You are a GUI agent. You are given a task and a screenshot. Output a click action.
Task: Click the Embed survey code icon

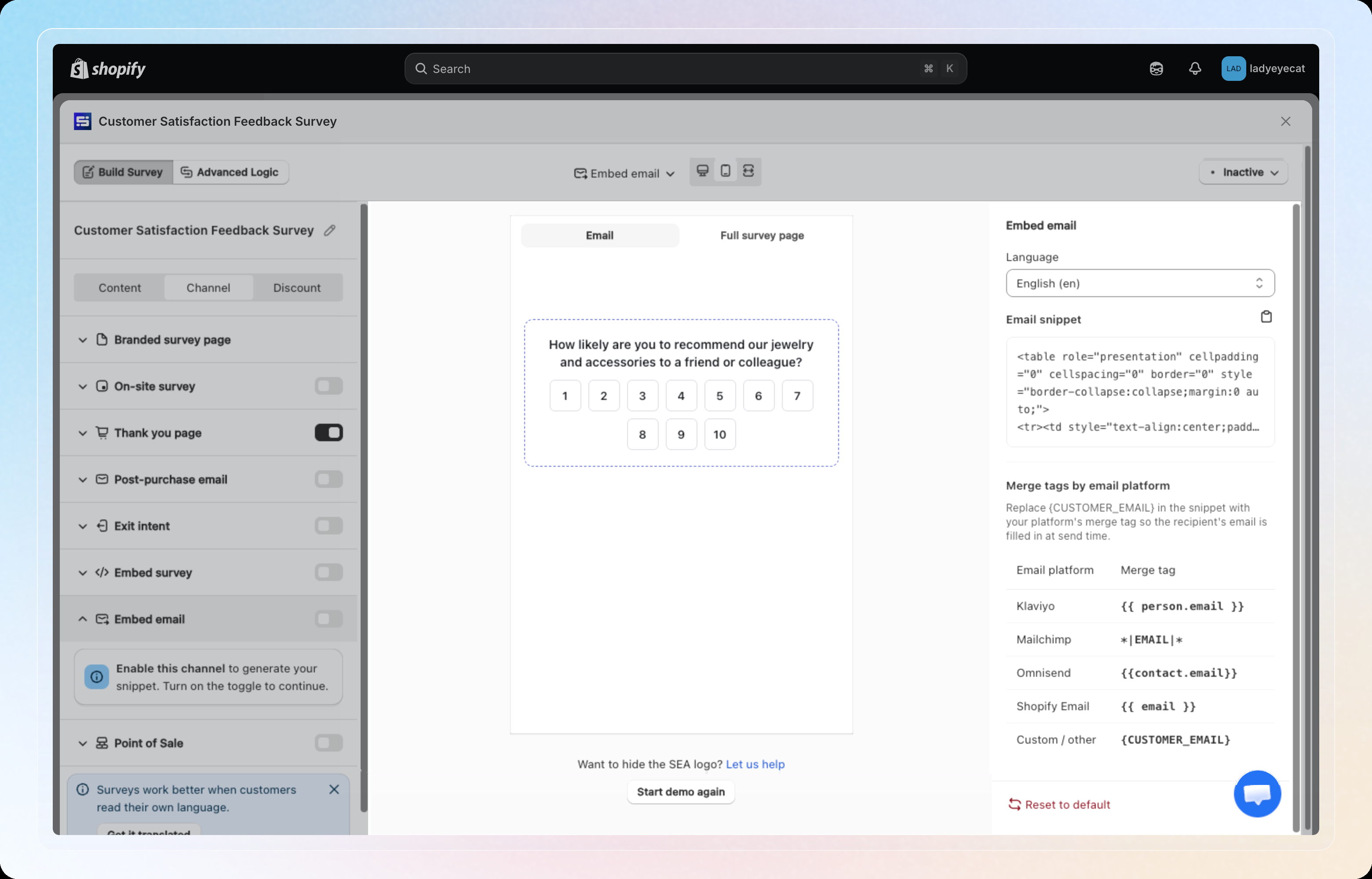[x=102, y=573]
